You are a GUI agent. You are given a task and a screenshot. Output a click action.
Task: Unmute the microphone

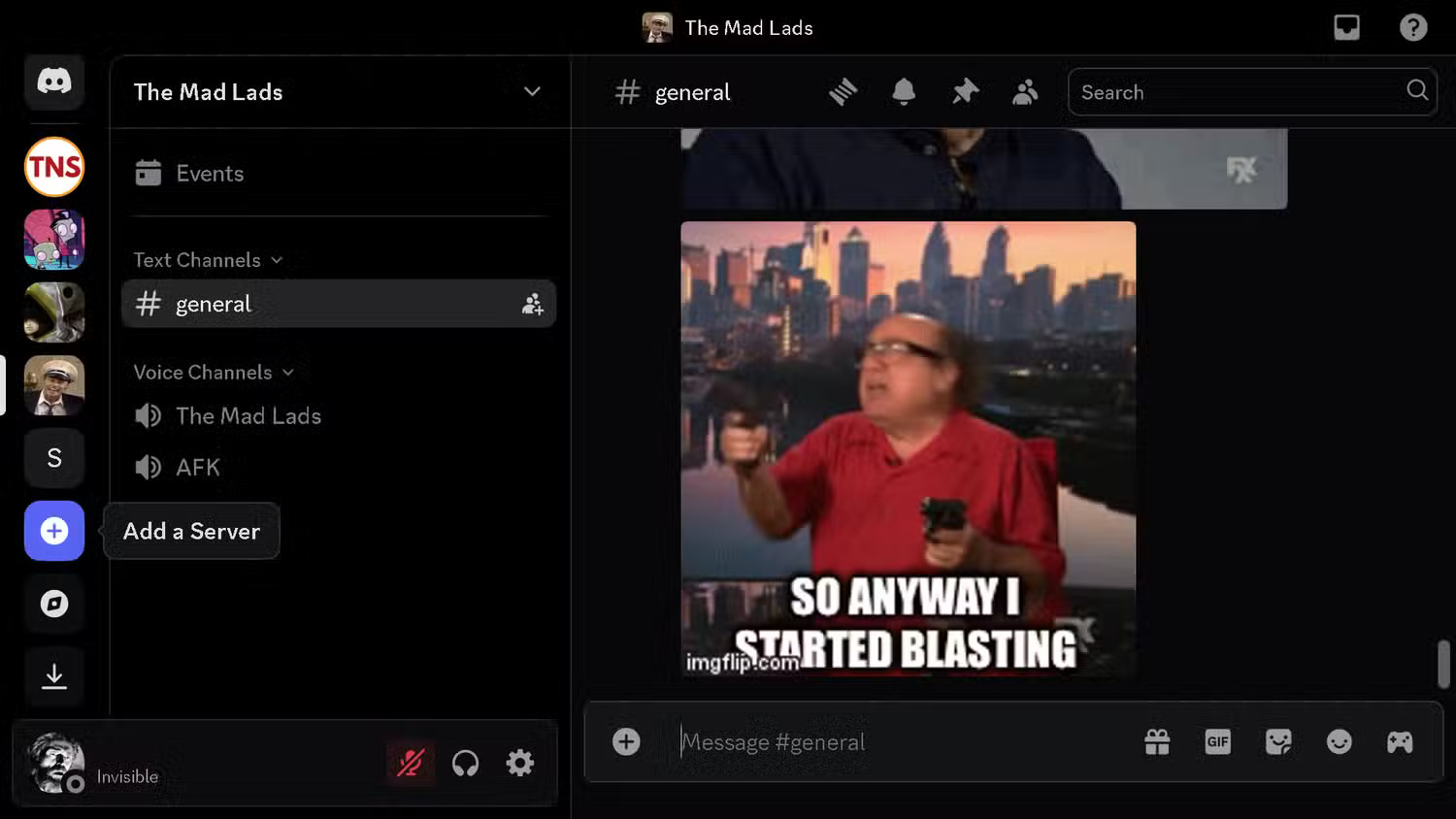[411, 764]
